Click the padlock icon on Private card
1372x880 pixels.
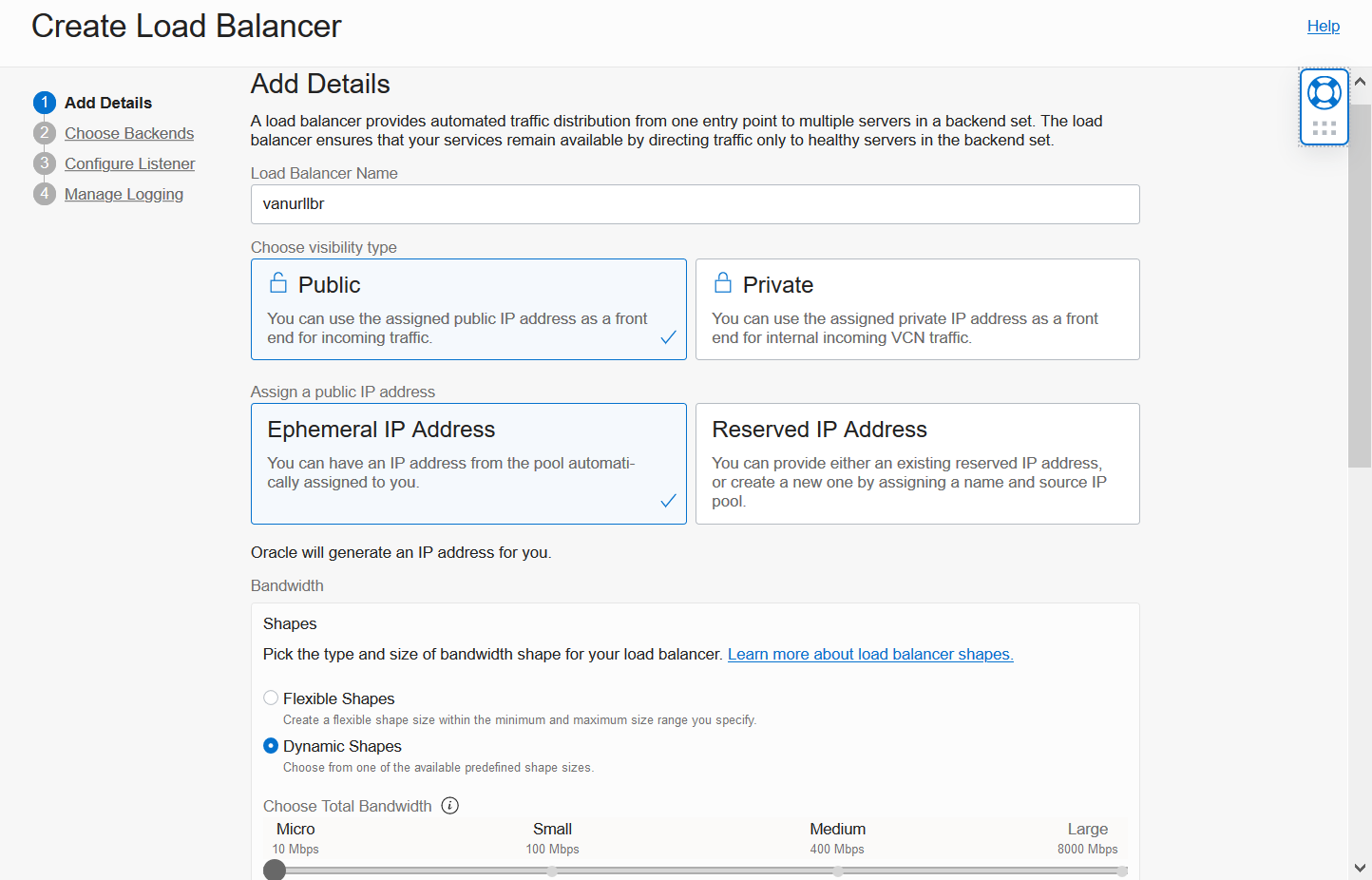coord(723,281)
